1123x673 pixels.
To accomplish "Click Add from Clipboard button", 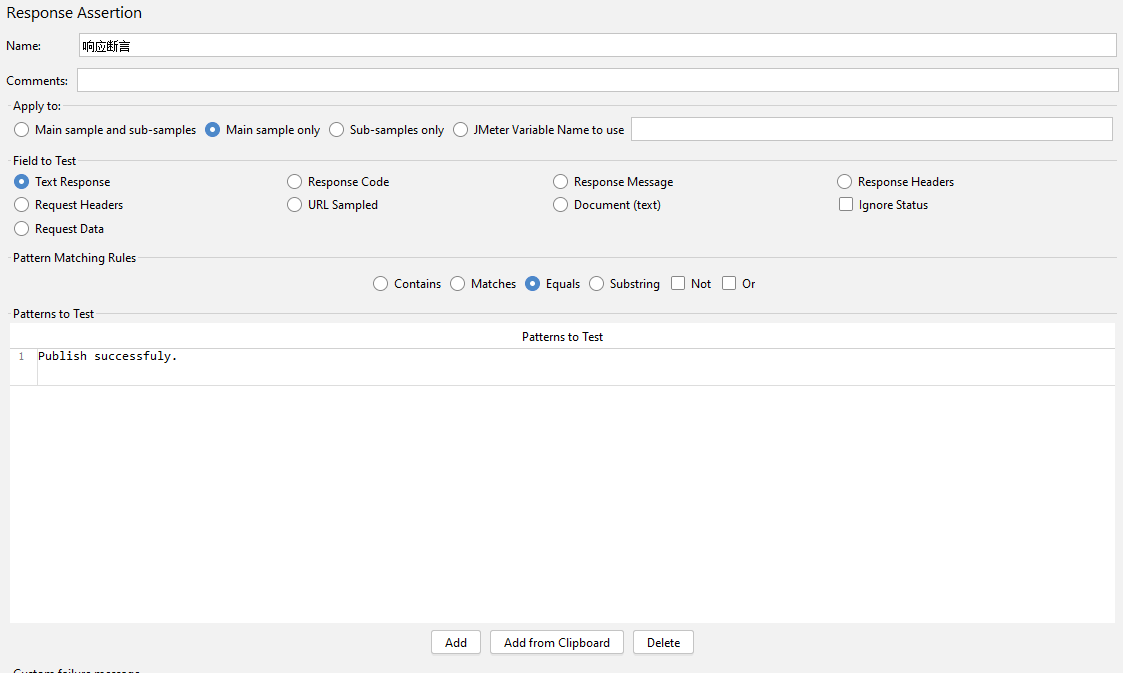I will tap(556, 642).
